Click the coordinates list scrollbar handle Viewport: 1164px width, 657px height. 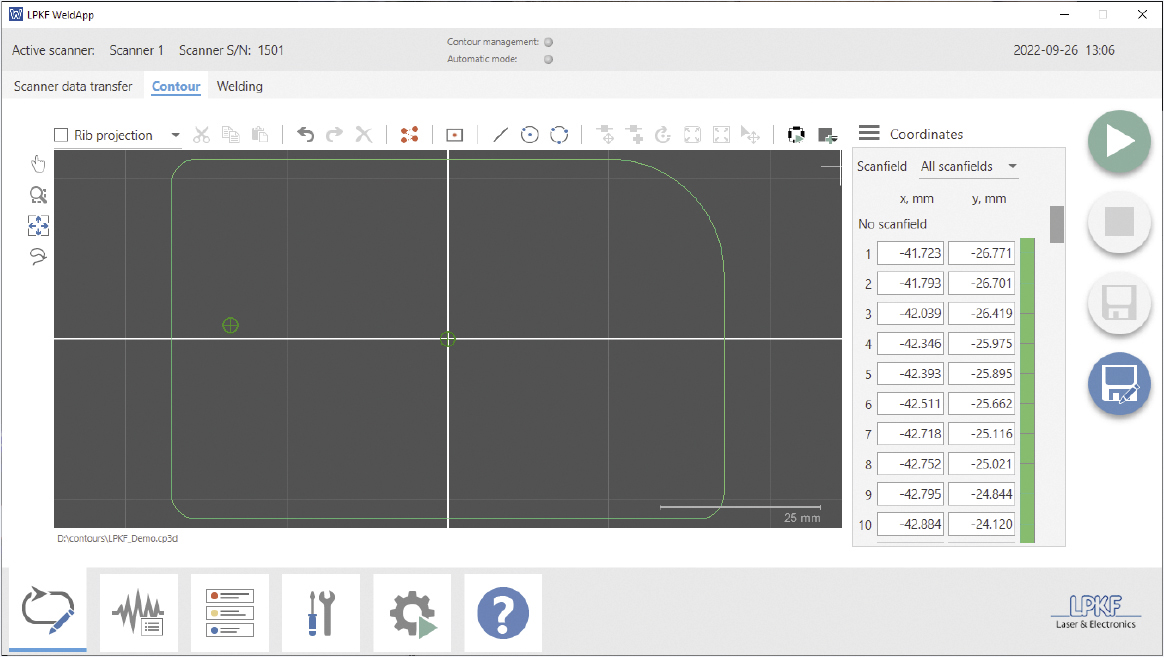[1056, 224]
